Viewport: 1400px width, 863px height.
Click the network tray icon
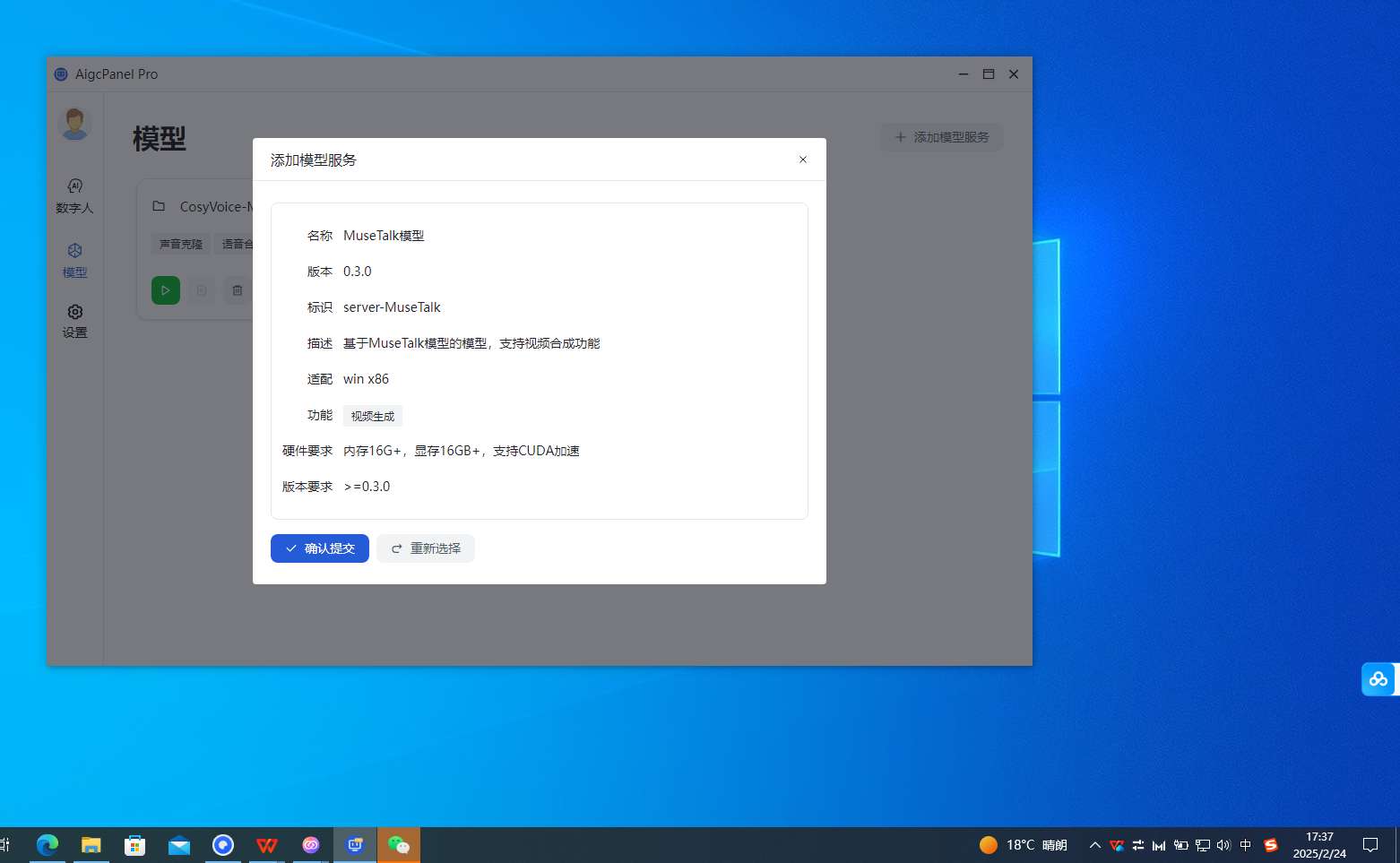(1203, 845)
